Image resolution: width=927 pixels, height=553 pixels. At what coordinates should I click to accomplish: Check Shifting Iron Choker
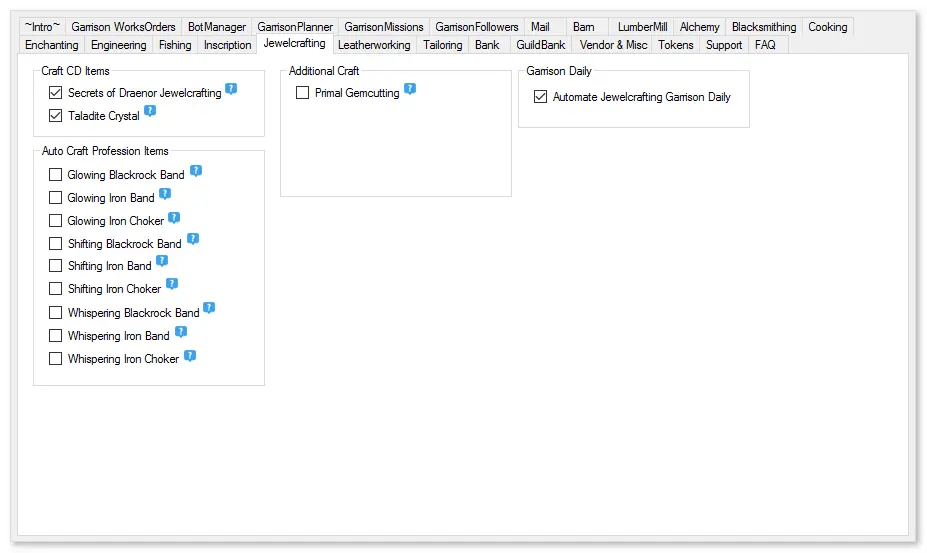click(56, 289)
